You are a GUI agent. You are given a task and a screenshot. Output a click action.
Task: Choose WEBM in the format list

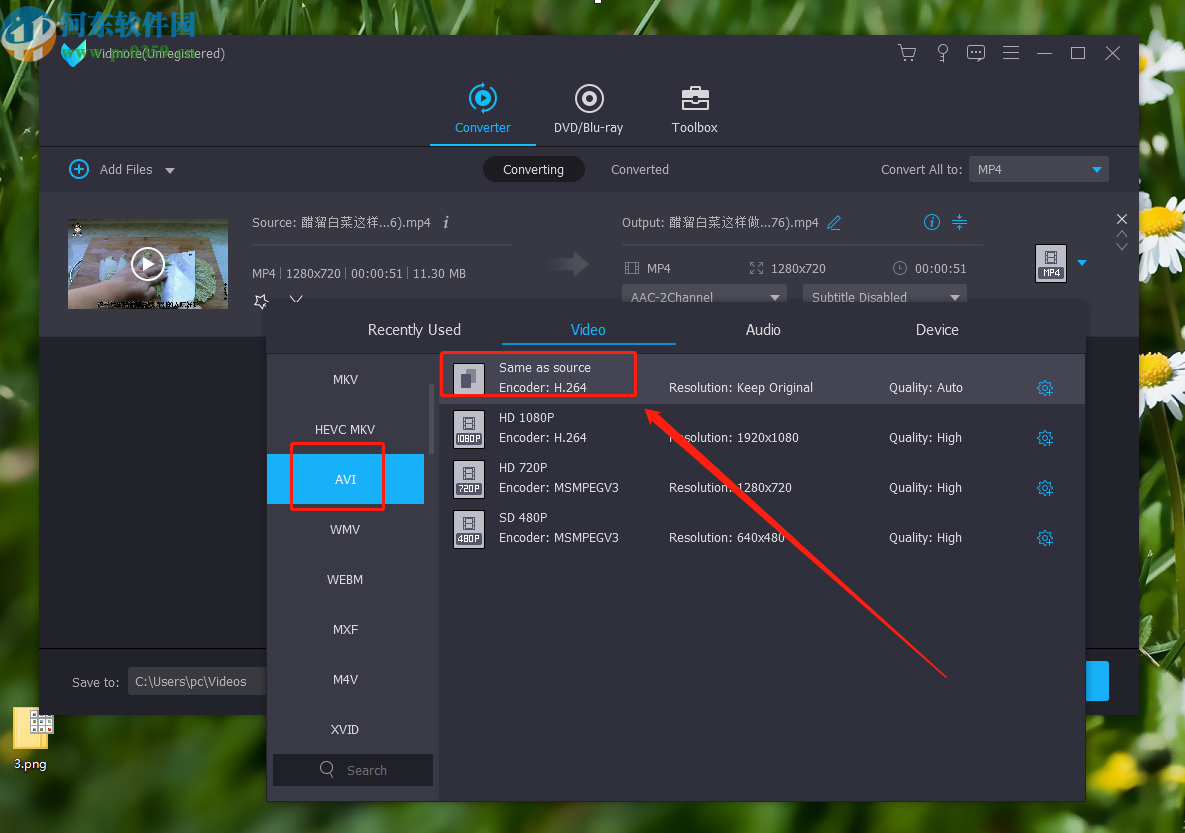point(345,579)
